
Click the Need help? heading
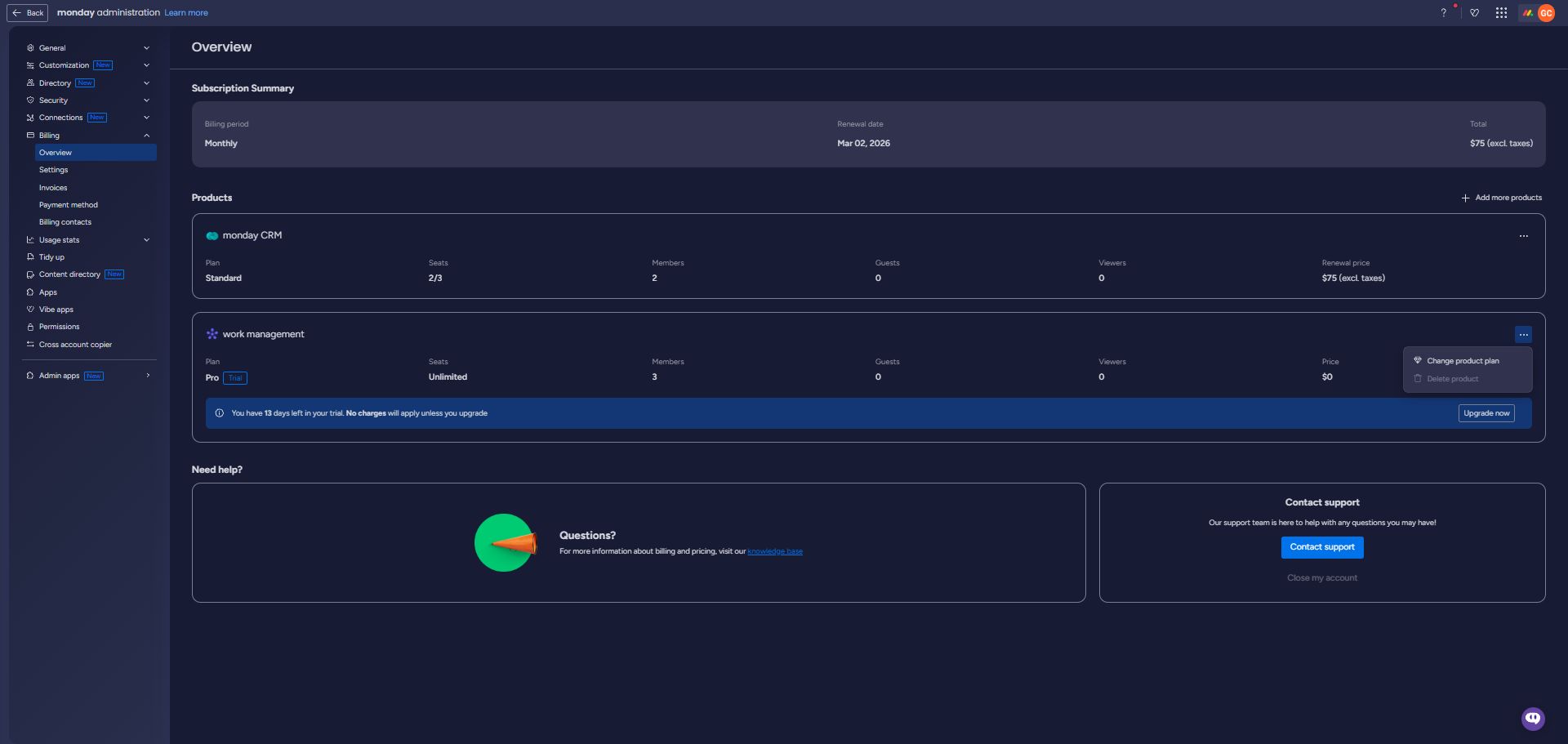[216, 470]
